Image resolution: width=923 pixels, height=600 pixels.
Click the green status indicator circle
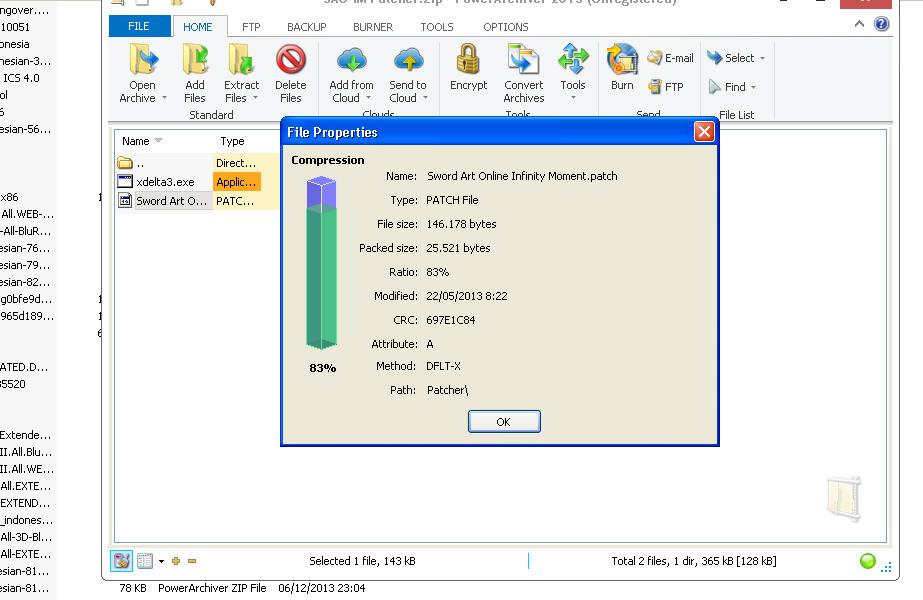pos(868,561)
